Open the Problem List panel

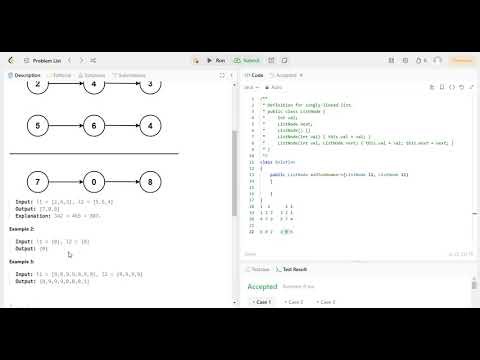42,61
